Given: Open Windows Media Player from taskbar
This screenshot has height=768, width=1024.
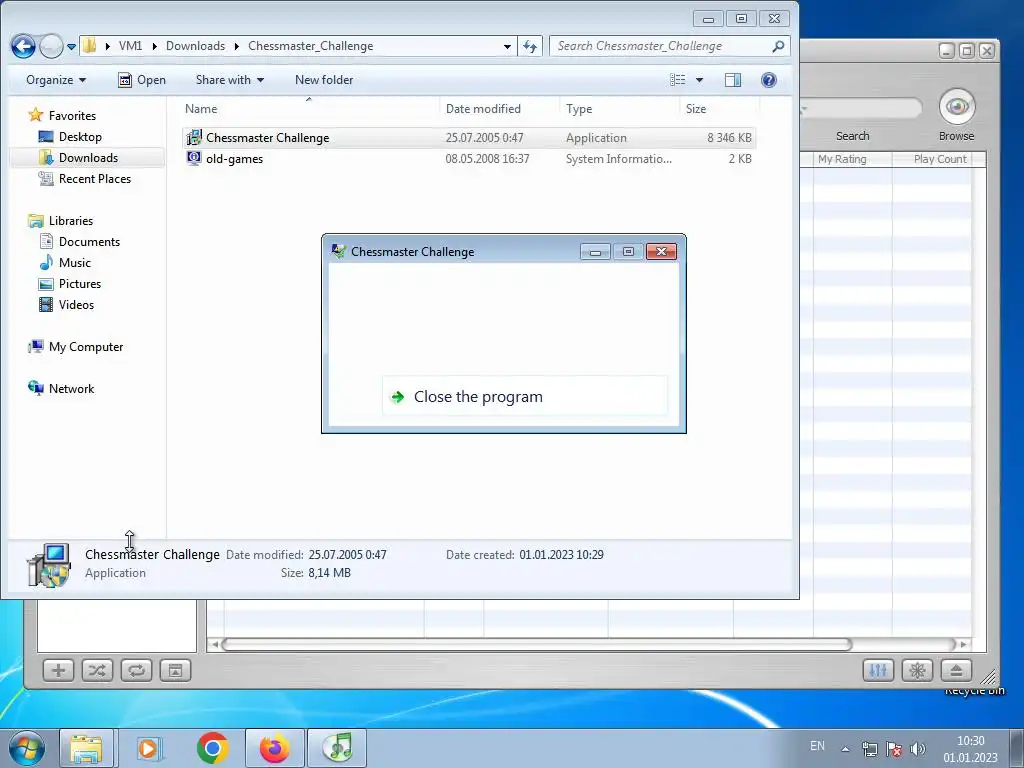Looking at the screenshot, I should point(149,748).
